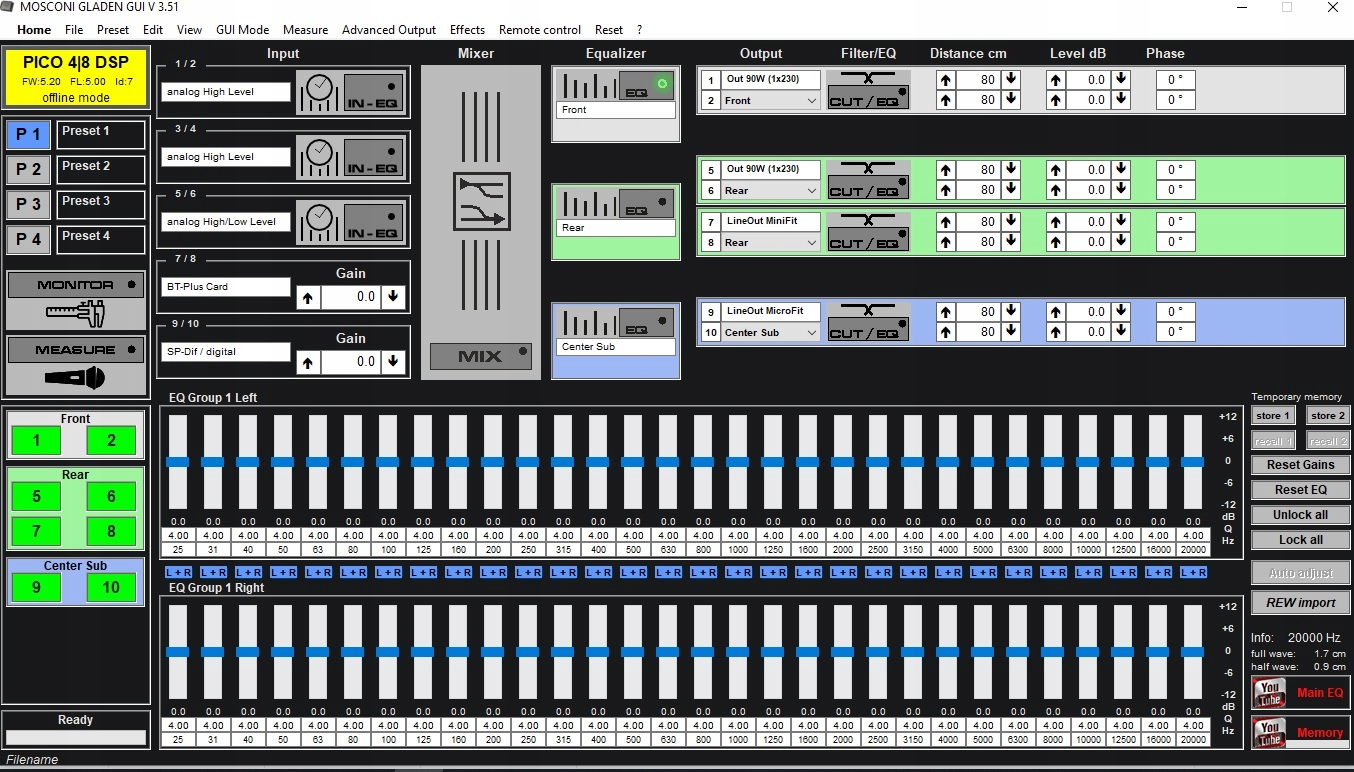The width and height of the screenshot is (1354, 772).
Task: Expand the Front output name dropdown
Action: (x=811, y=101)
